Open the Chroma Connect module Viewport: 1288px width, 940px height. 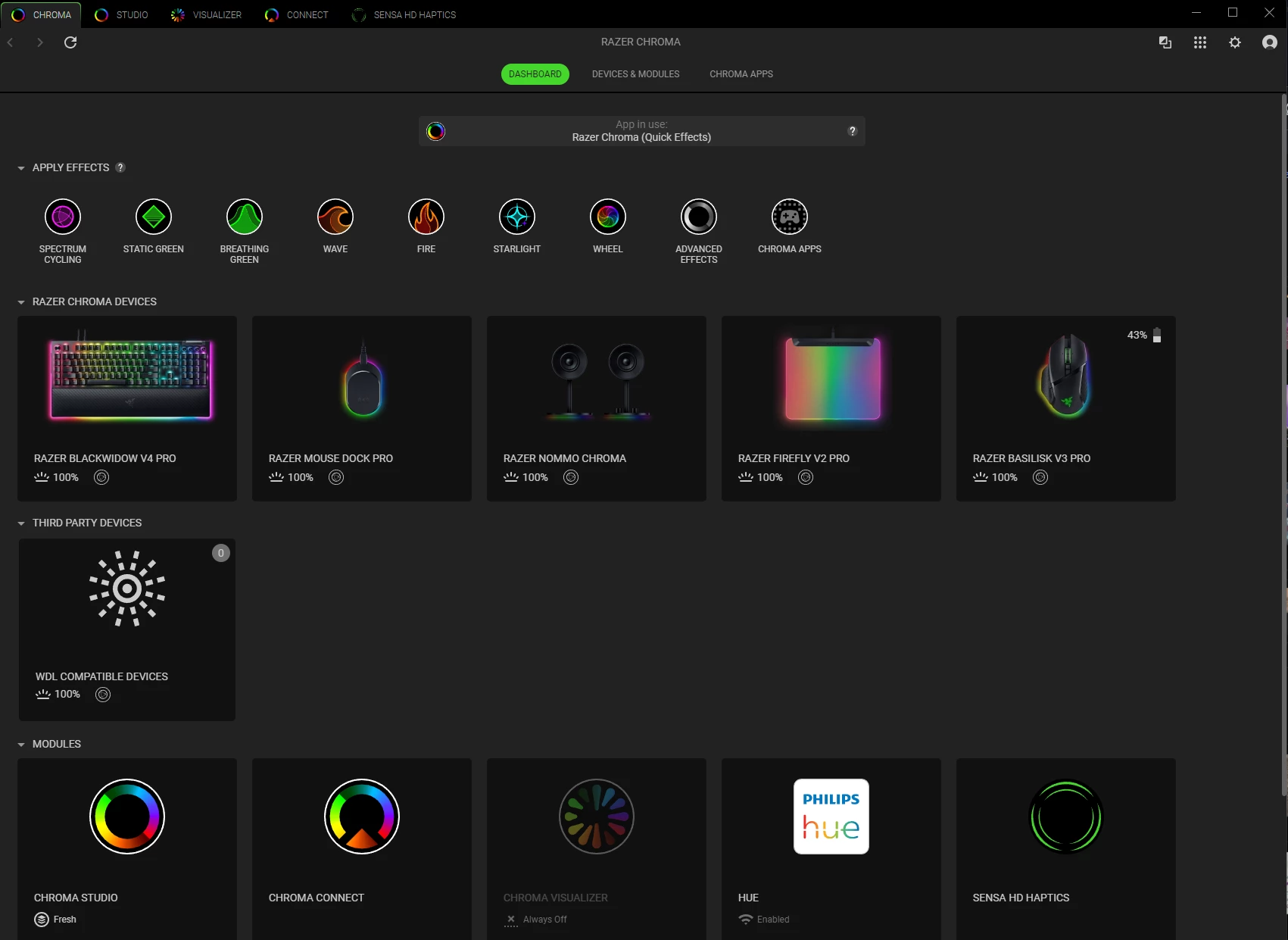pyautogui.click(x=362, y=849)
